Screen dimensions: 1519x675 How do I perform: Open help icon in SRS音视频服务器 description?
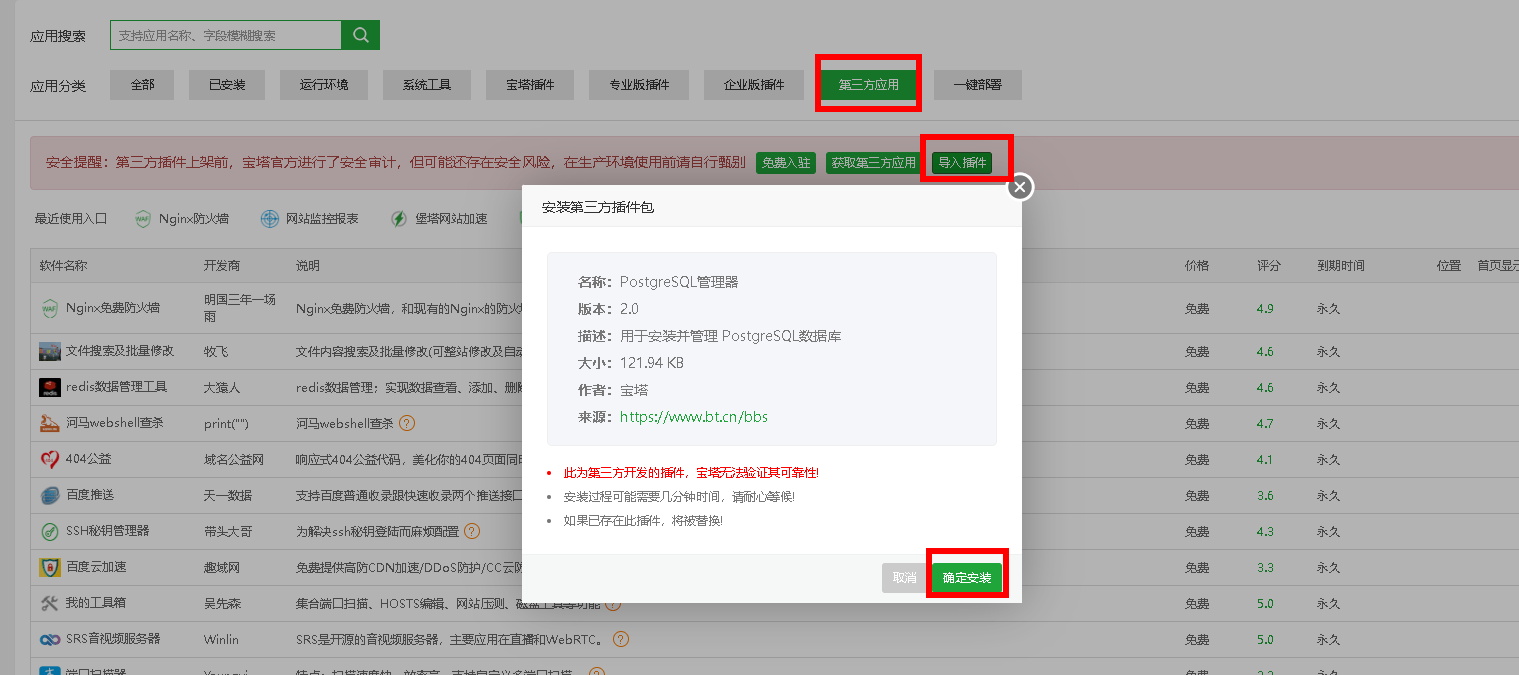coord(621,639)
